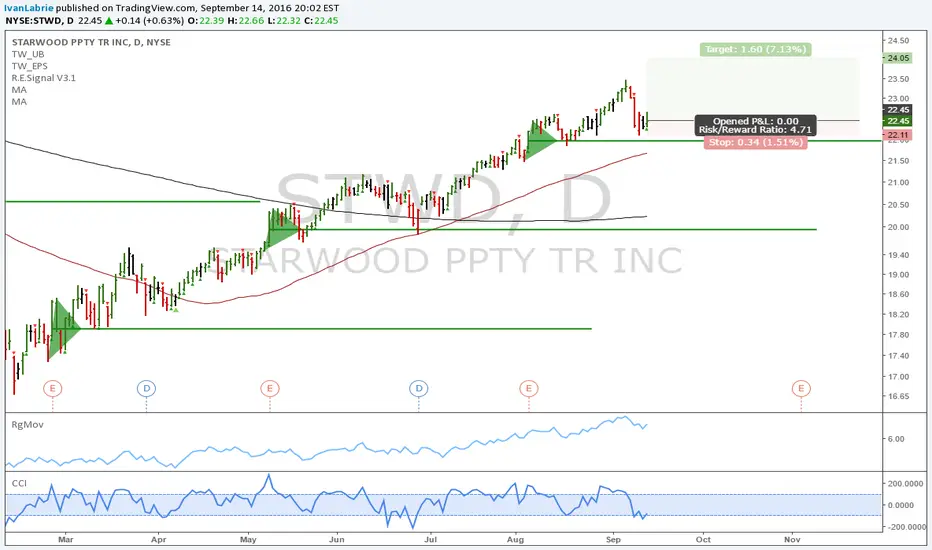Click the 19.40 price axis label
Screen dimensions: 932x550
(898, 254)
